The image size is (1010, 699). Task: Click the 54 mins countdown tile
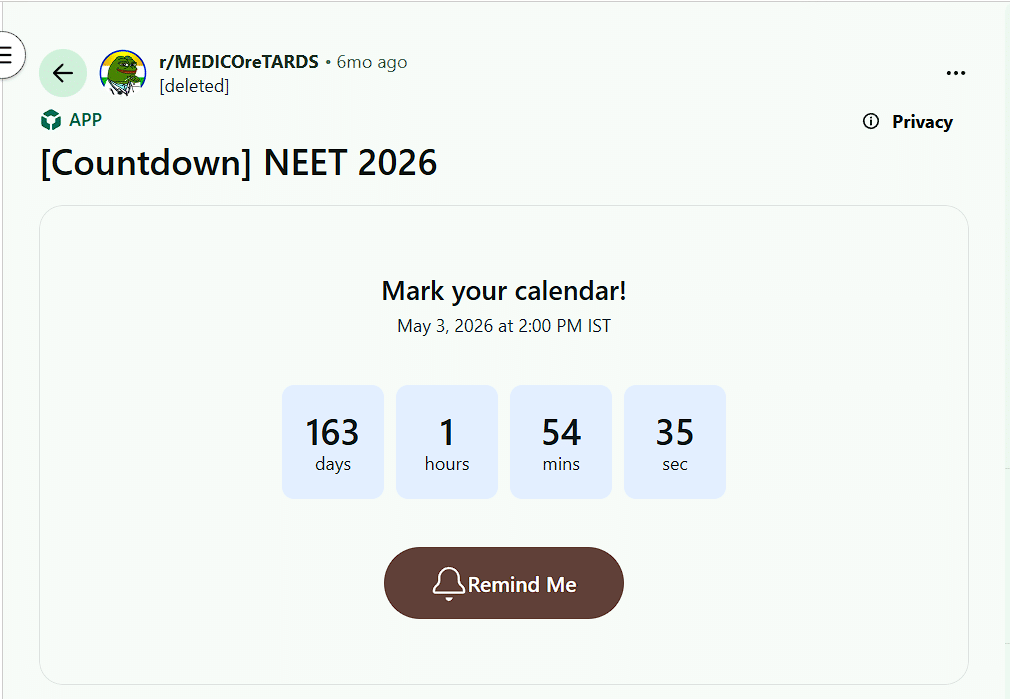pyautogui.click(x=560, y=441)
